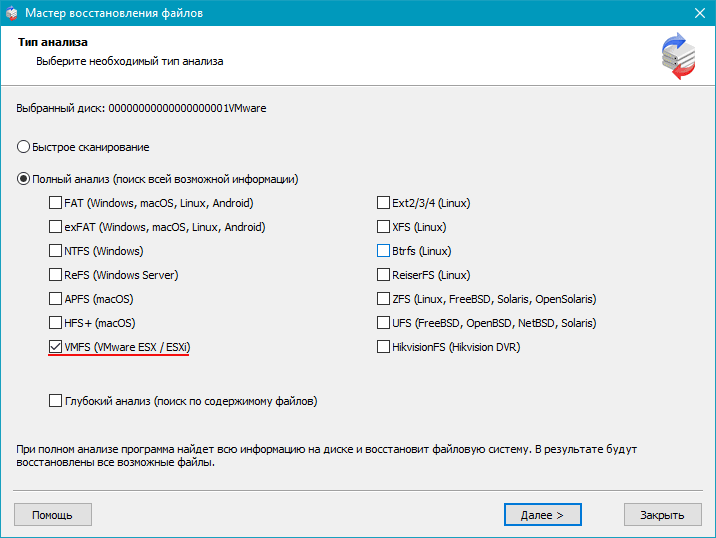Enable ReiserFS (Linux) checkbox
This screenshot has height=538, width=716.
point(383,275)
